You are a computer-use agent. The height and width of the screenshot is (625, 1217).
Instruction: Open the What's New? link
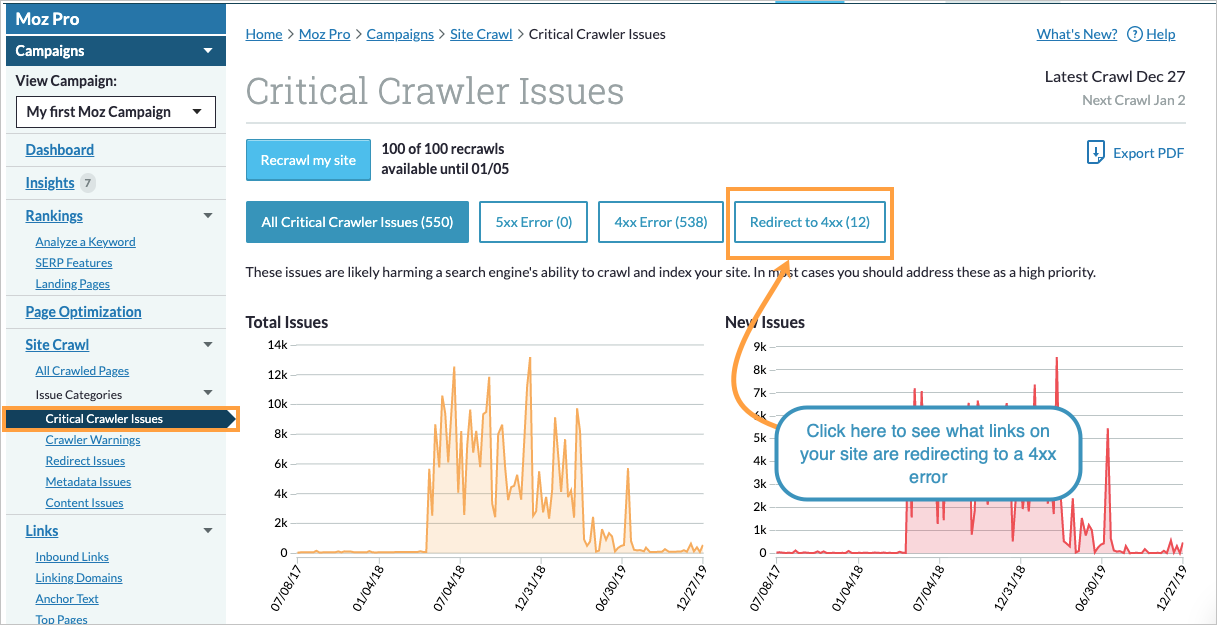(1076, 34)
